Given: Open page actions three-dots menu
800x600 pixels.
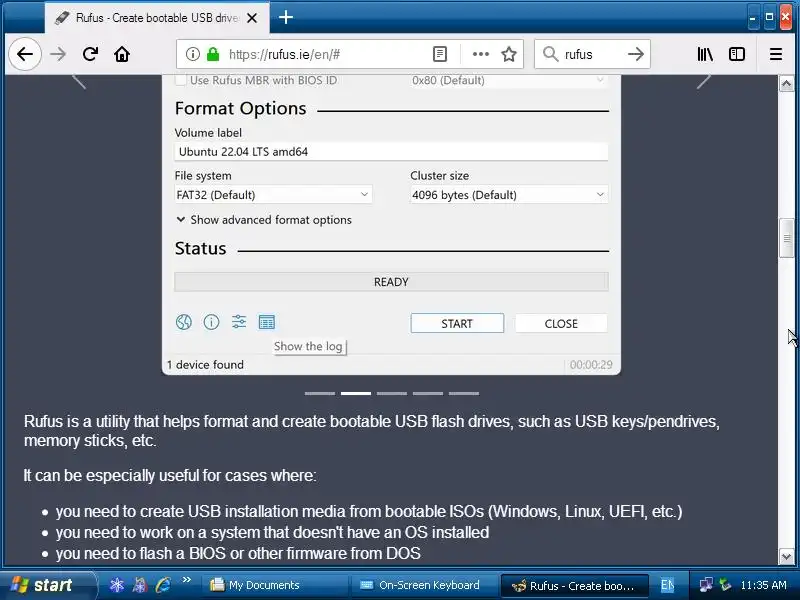Looking at the screenshot, I should pyautogui.click(x=481, y=54).
